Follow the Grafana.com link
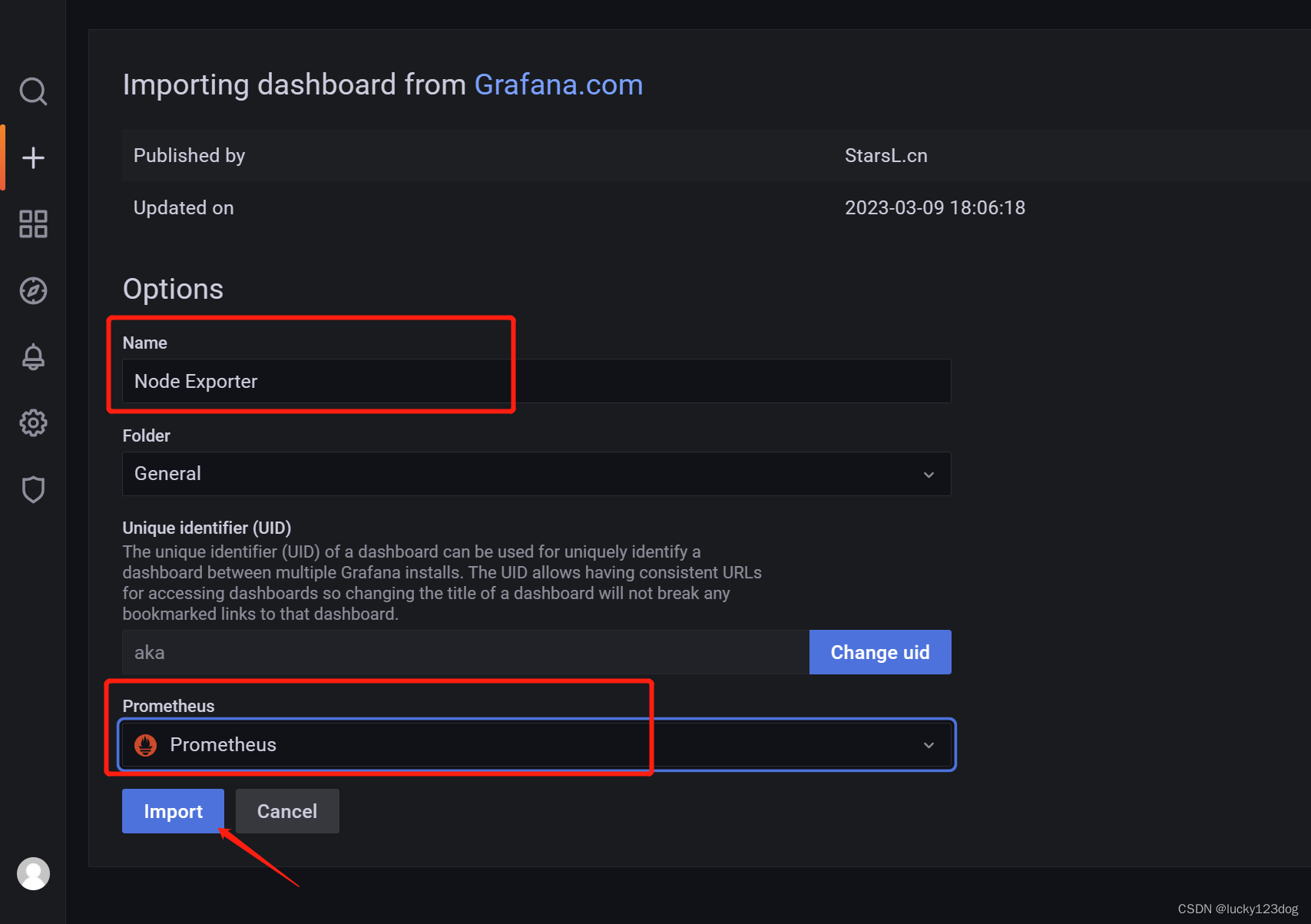The width and height of the screenshot is (1311, 924). [x=558, y=84]
